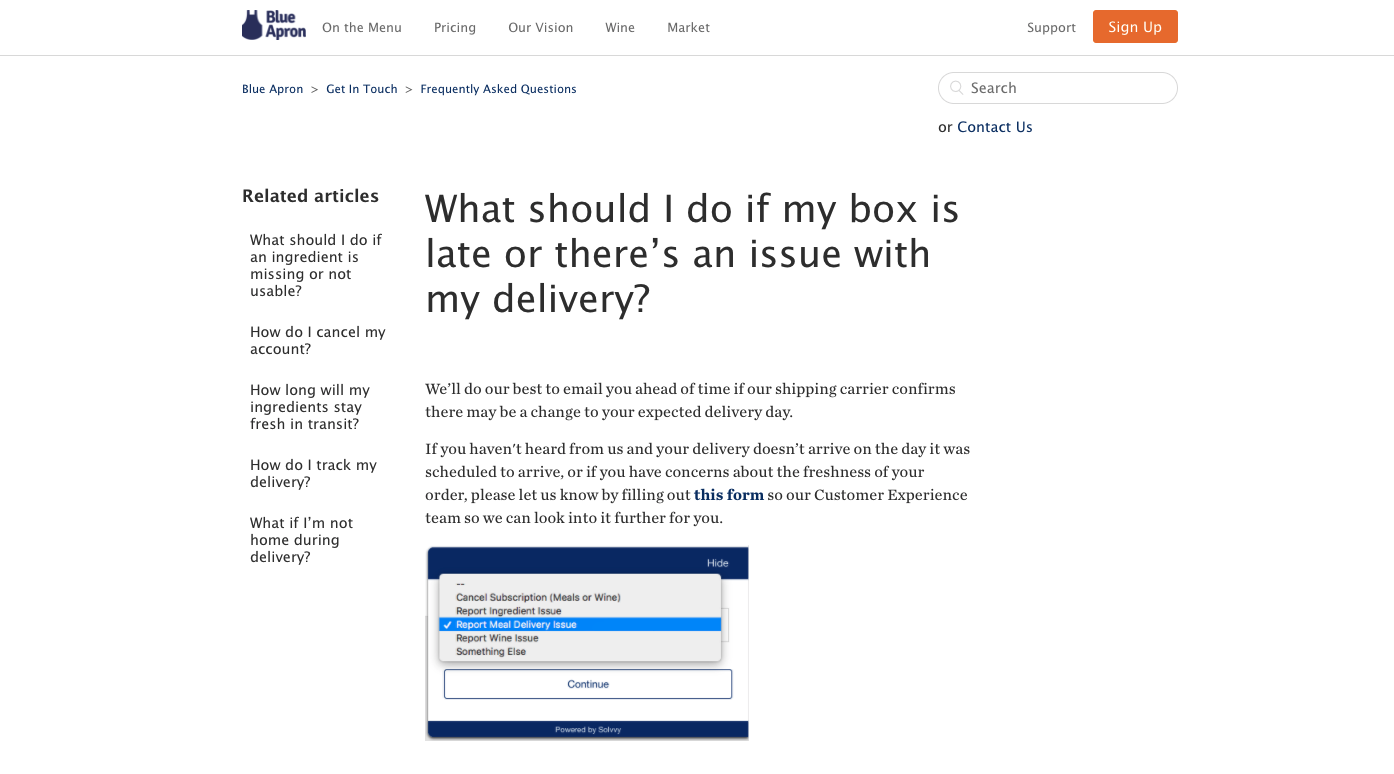Go to Our Vision page
The height and width of the screenshot is (774, 1394).
coord(541,28)
